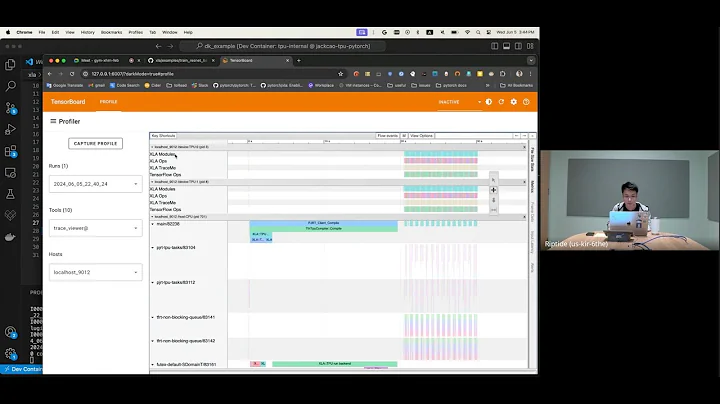Viewport: 720px width, 404px height.
Task: Open Runs dropdown 2024_06_05_22_40_24
Action: tap(96, 184)
